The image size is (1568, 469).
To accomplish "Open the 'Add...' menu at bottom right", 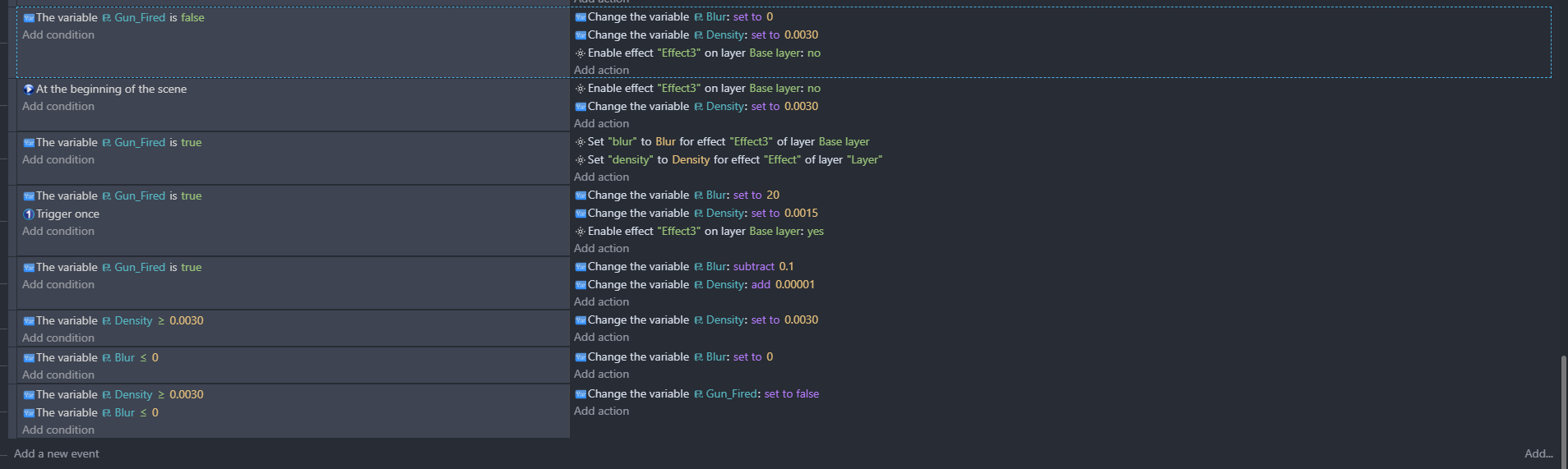I will (x=1538, y=454).
